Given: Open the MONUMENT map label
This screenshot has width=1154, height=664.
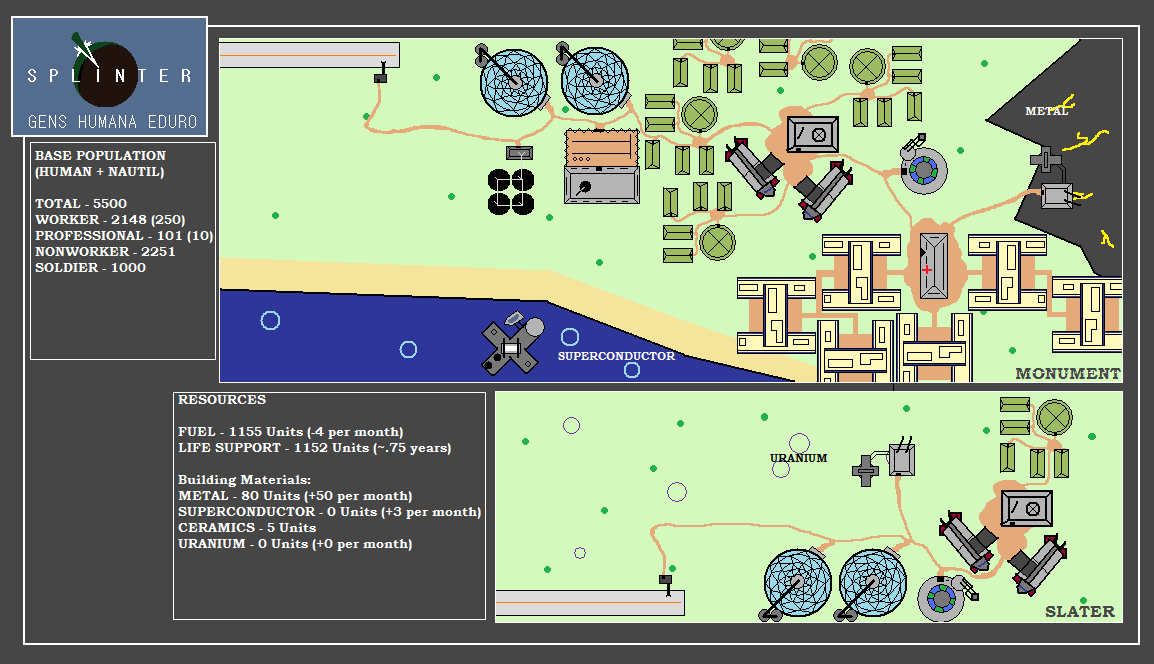Looking at the screenshot, I should (x=1067, y=374).
